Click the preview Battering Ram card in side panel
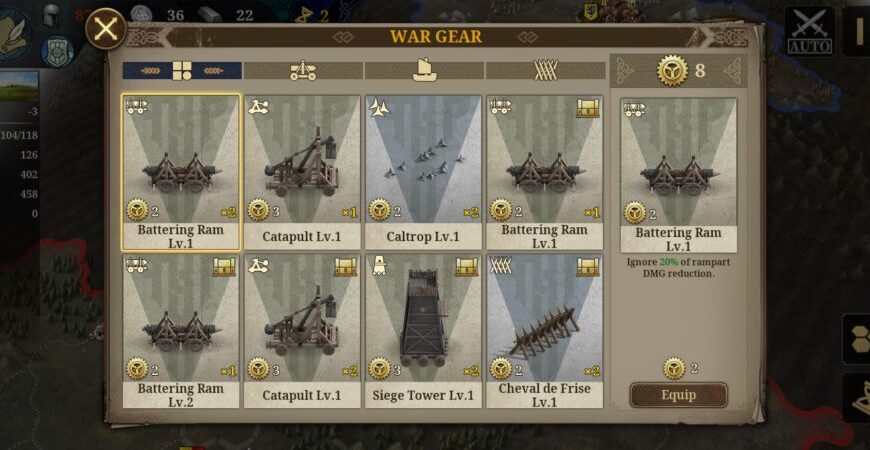This screenshot has height=450, width=870. (679, 175)
